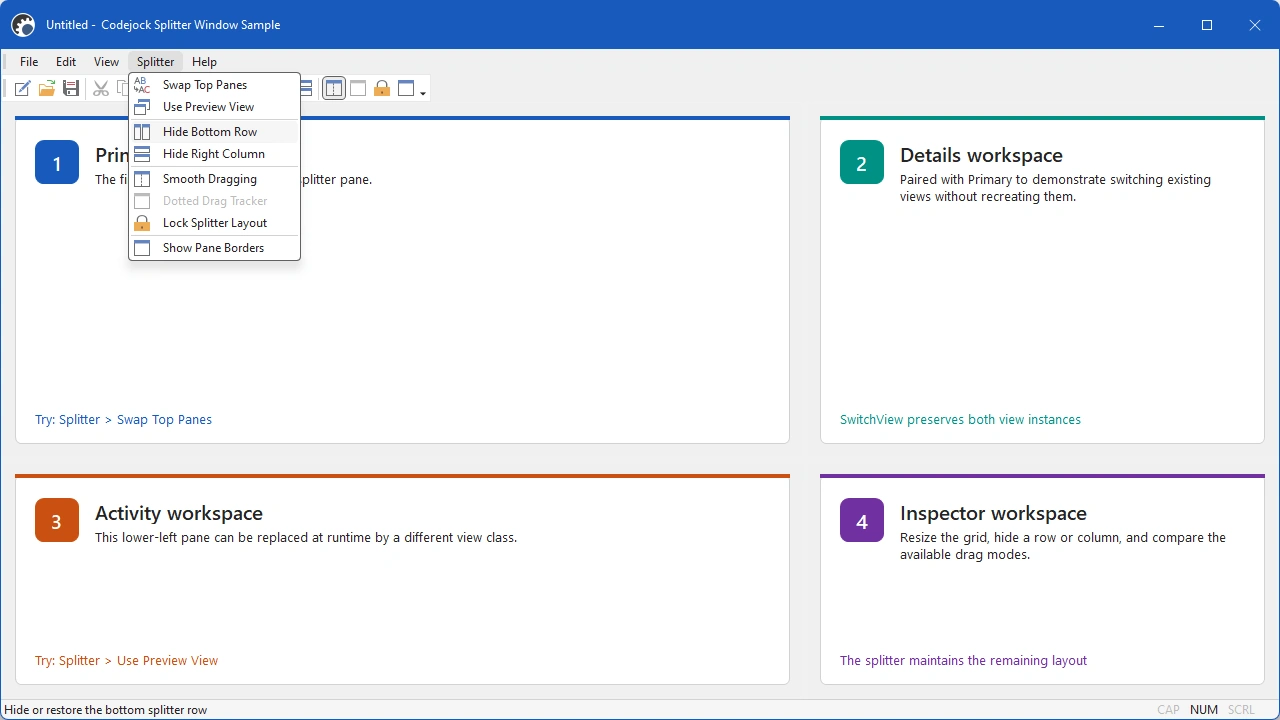Click the New document toolbar icon
The image size is (1280, 720).
click(x=22, y=89)
